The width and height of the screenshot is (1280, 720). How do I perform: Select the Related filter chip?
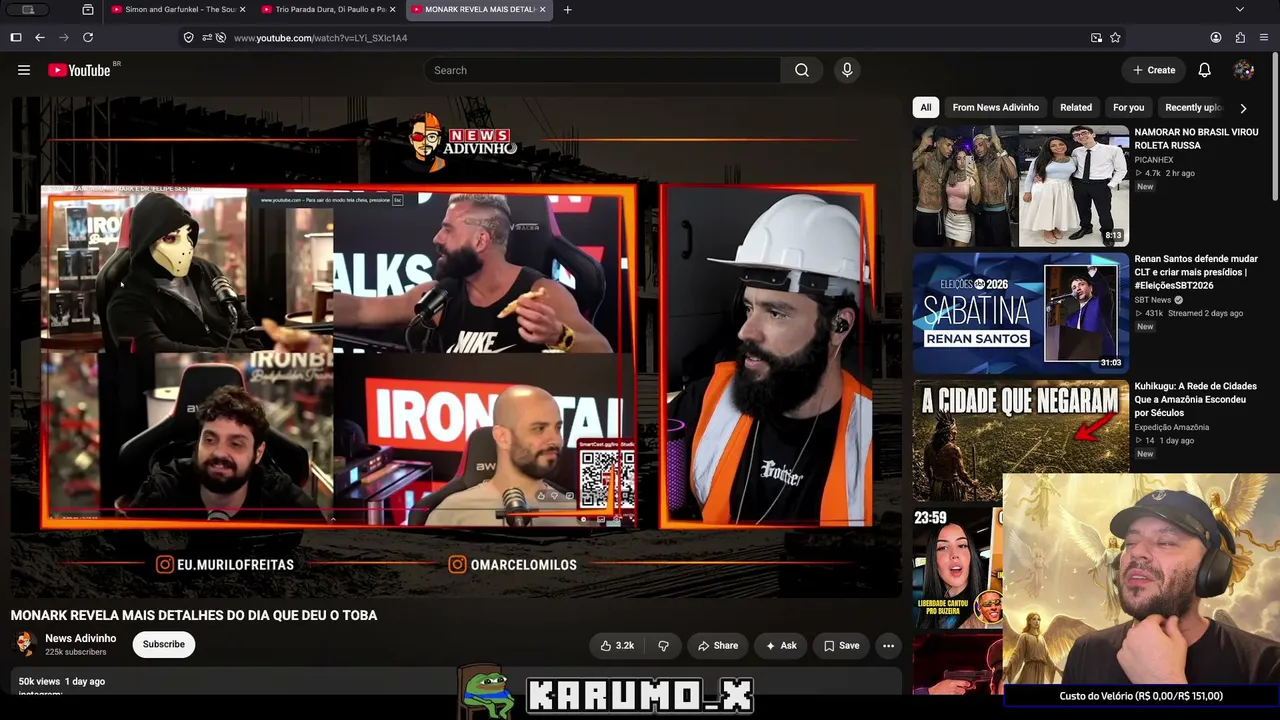1076,108
